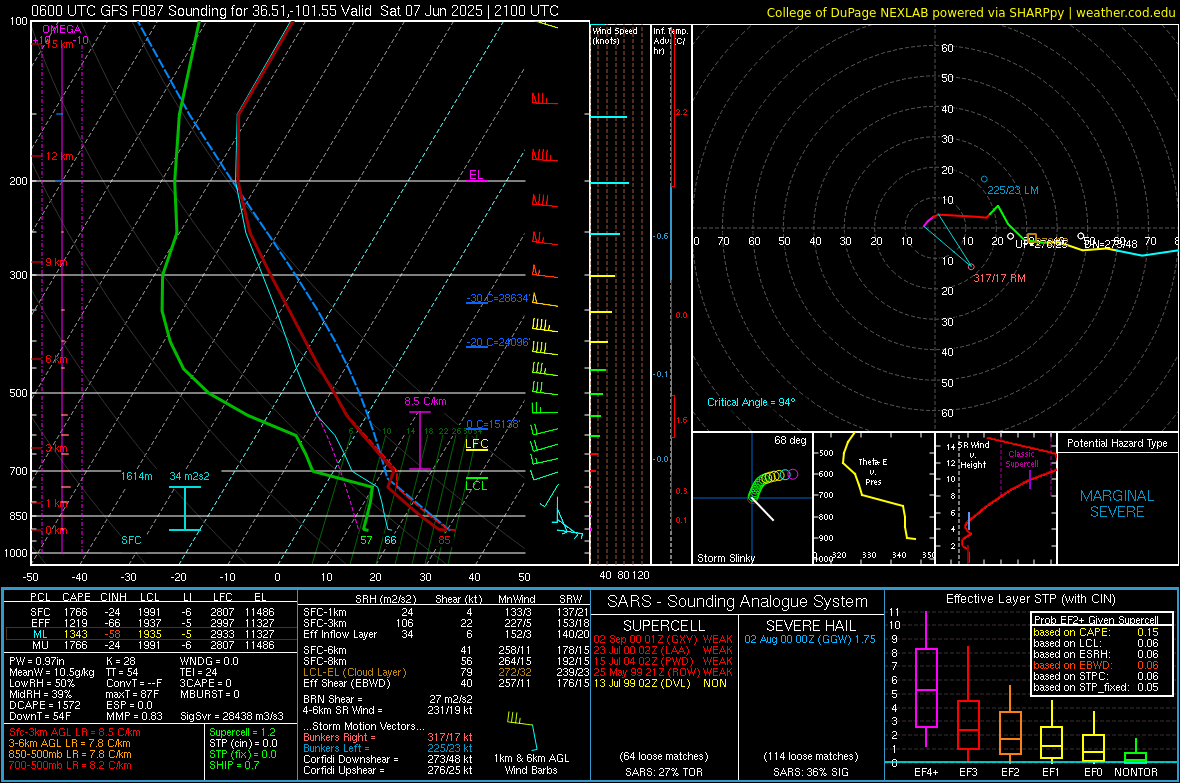Click the 1km & 6km AGL Wind Barbs label
This screenshot has height=783, width=1180.
(531, 764)
